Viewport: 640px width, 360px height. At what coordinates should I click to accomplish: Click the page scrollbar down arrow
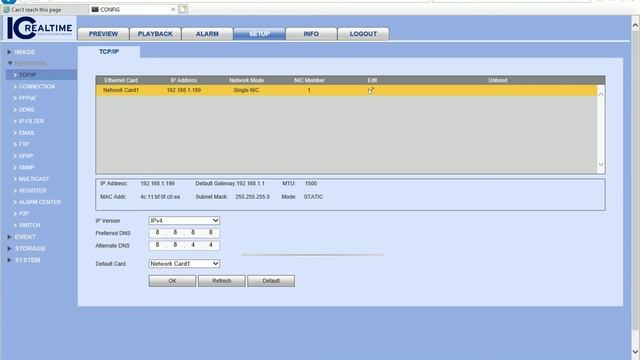pos(635,351)
